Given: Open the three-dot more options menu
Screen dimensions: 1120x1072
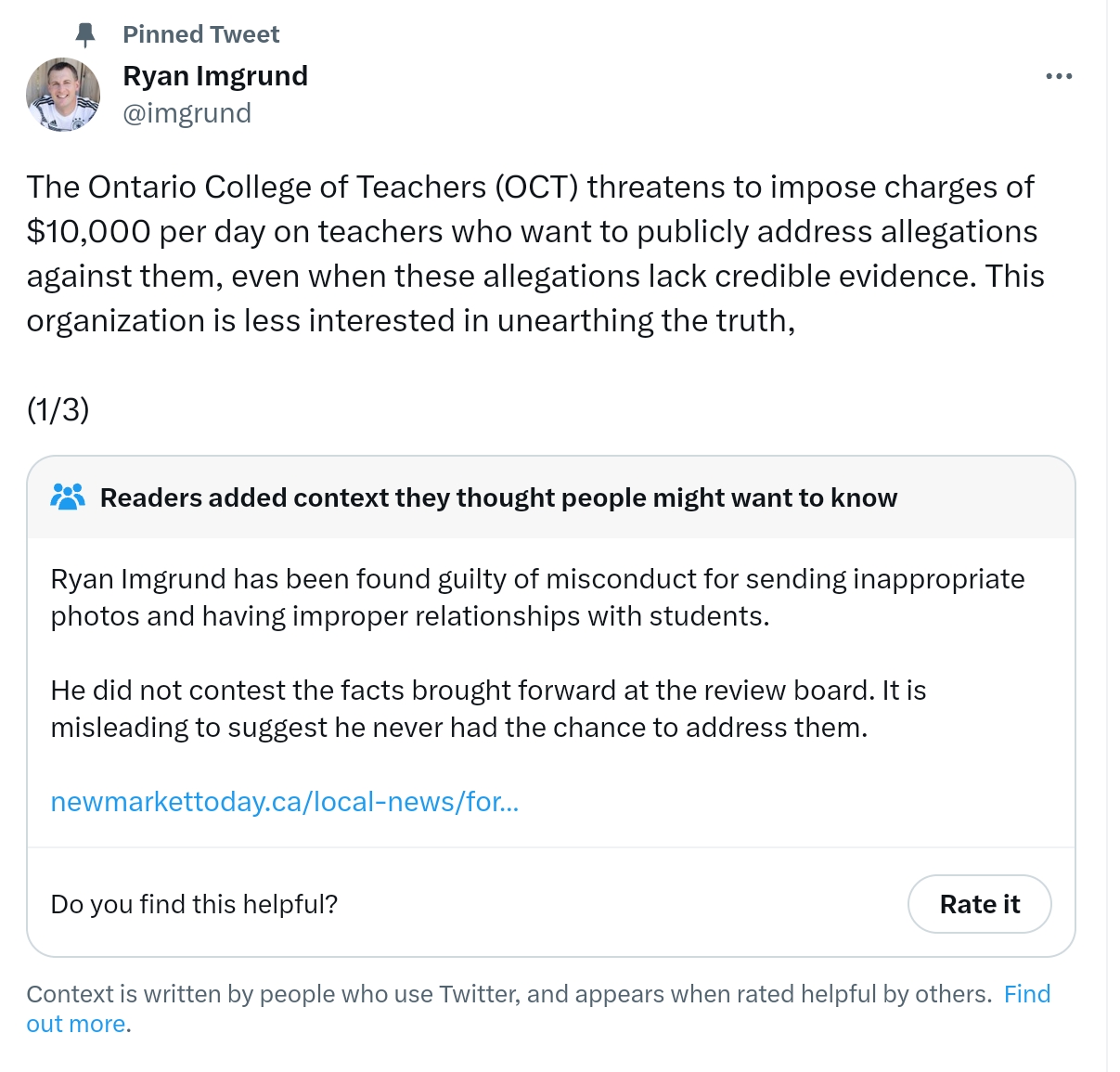Looking at the screenshot, I should click(x=1059, y=76).
